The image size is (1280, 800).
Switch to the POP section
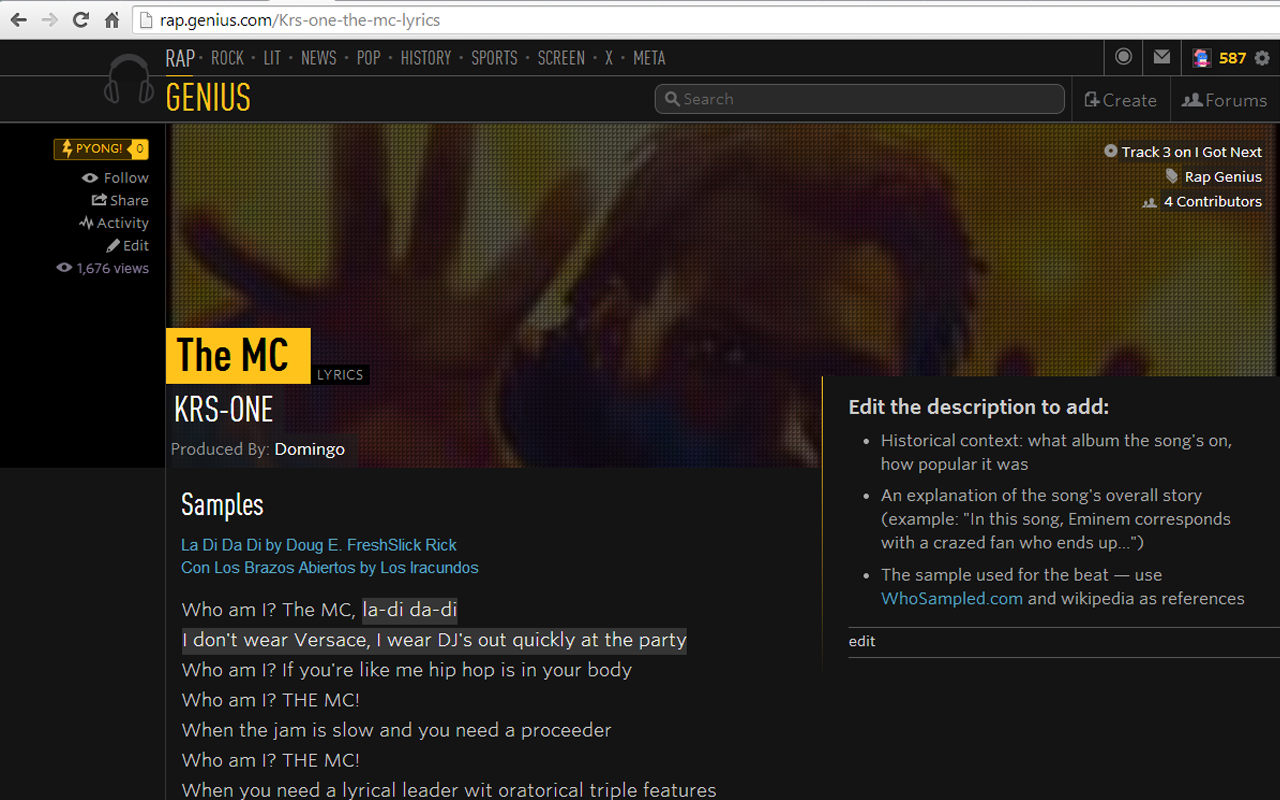(x=369, y=58)
